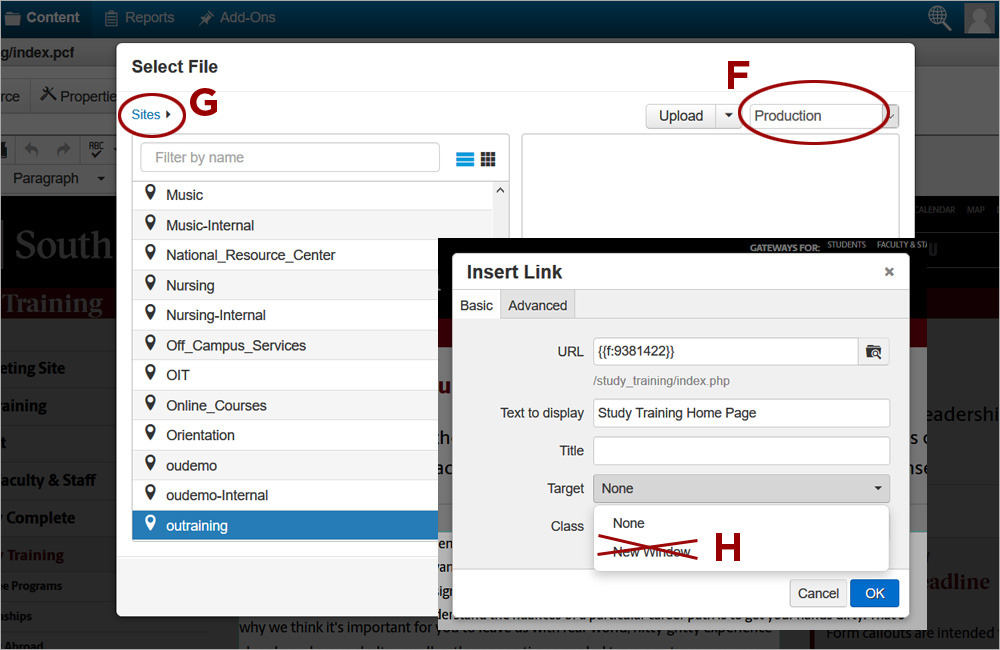Open the Reports menu
Screen dimensions: 1000x650
138,17
